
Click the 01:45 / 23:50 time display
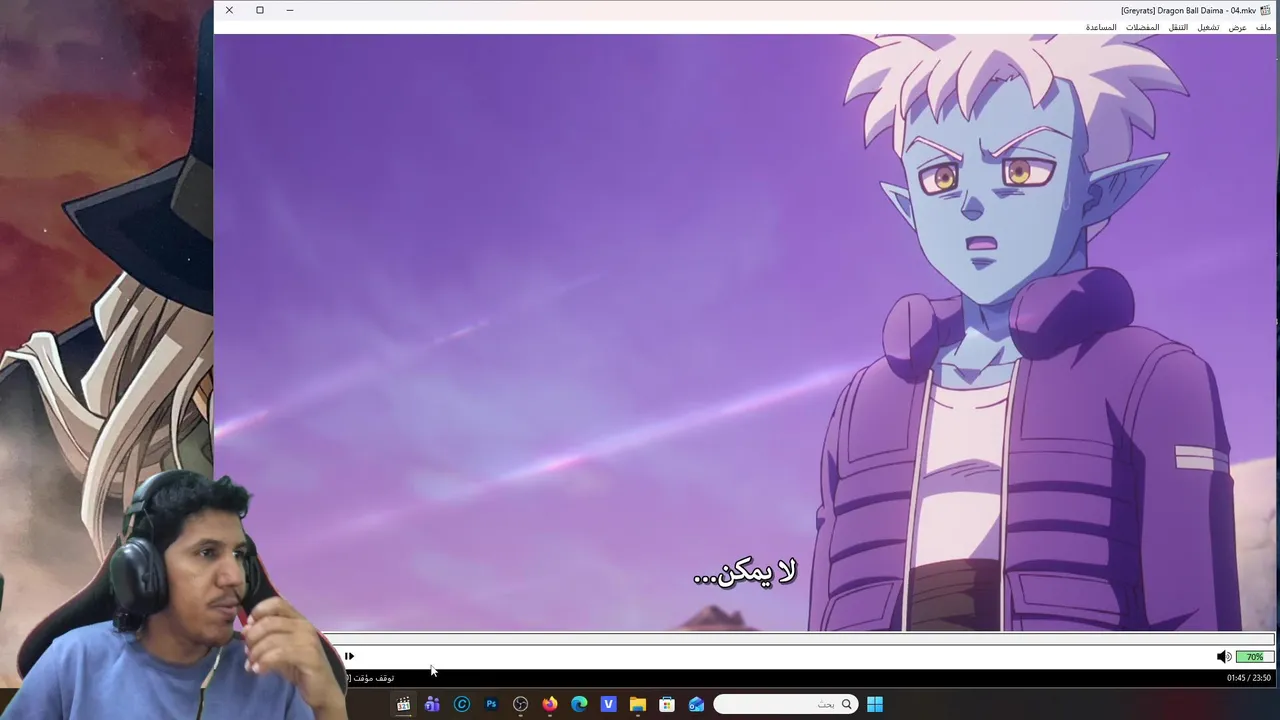coord(1248,678)
